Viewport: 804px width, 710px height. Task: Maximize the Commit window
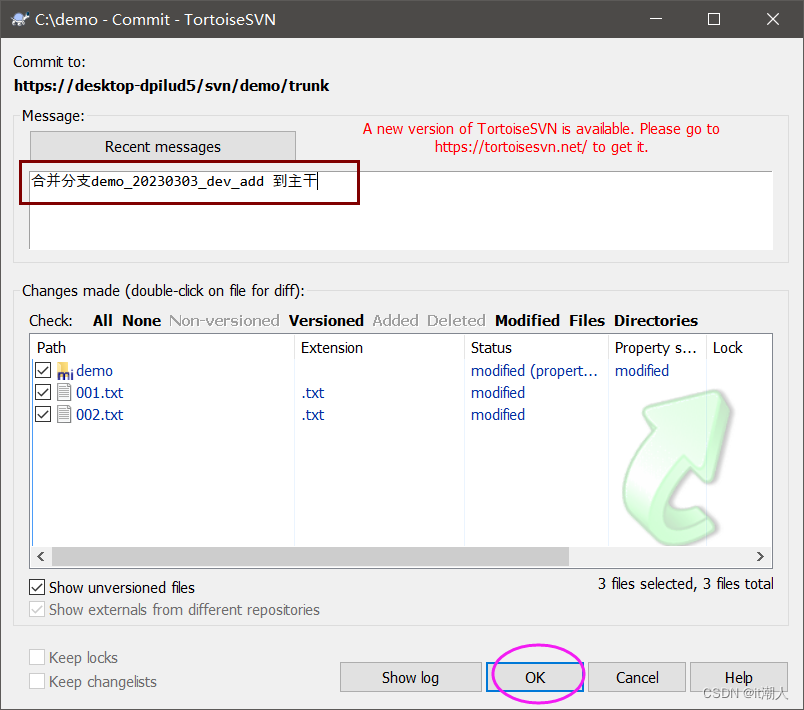(x=714, y=19)
